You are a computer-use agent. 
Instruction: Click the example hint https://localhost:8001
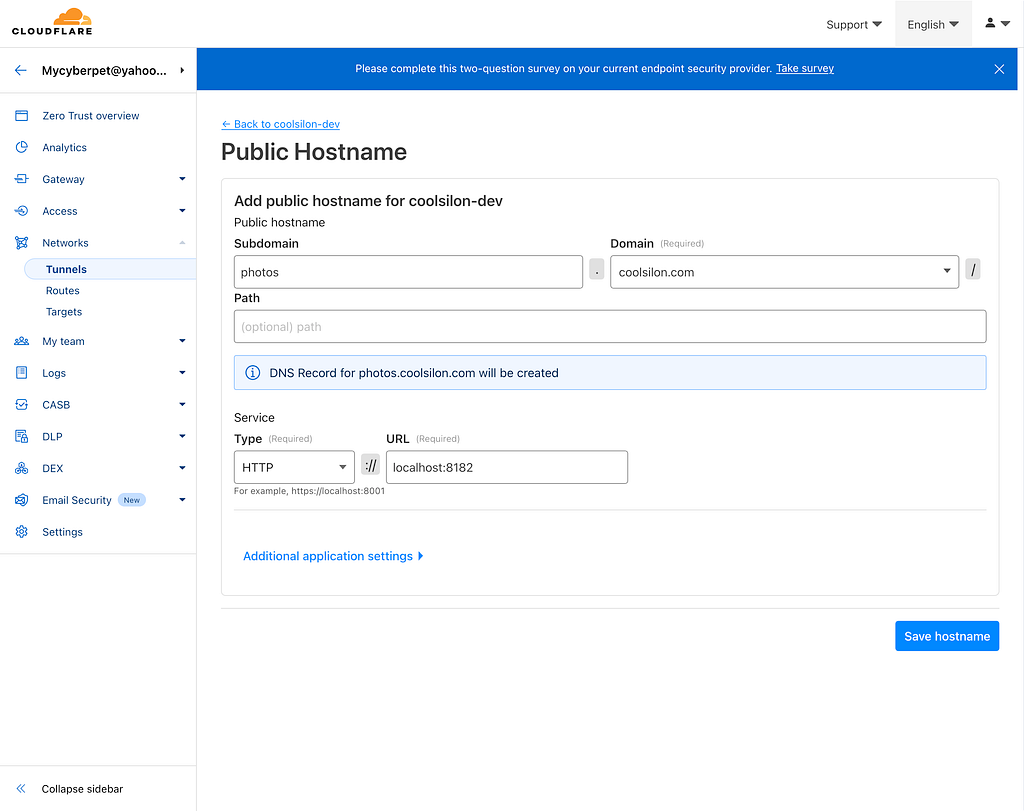tap(310, 491)
